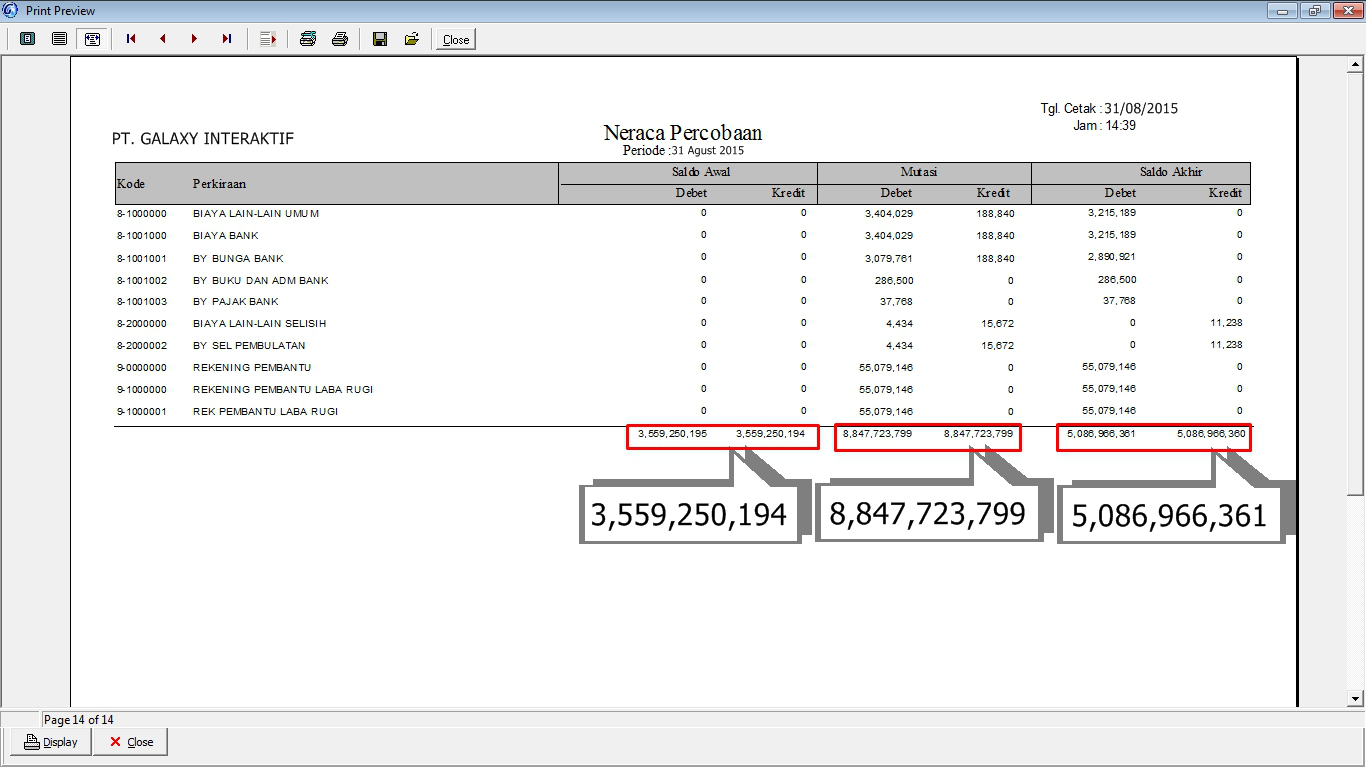The image size is (1366, 768).
Task: Switch to 100% zoom view icon
Action: pos(59,39)
